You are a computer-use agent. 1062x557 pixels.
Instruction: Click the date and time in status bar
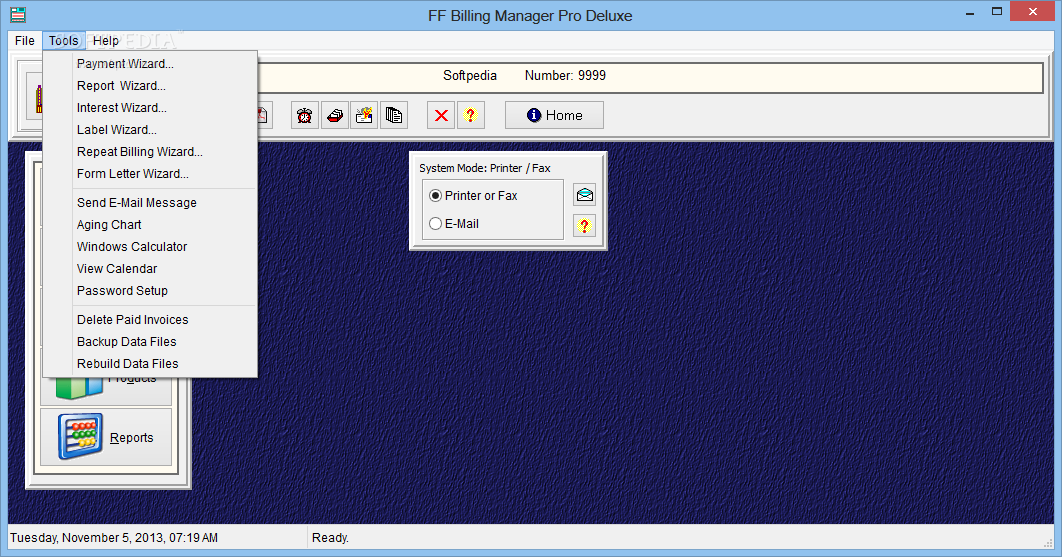[114, 538]
